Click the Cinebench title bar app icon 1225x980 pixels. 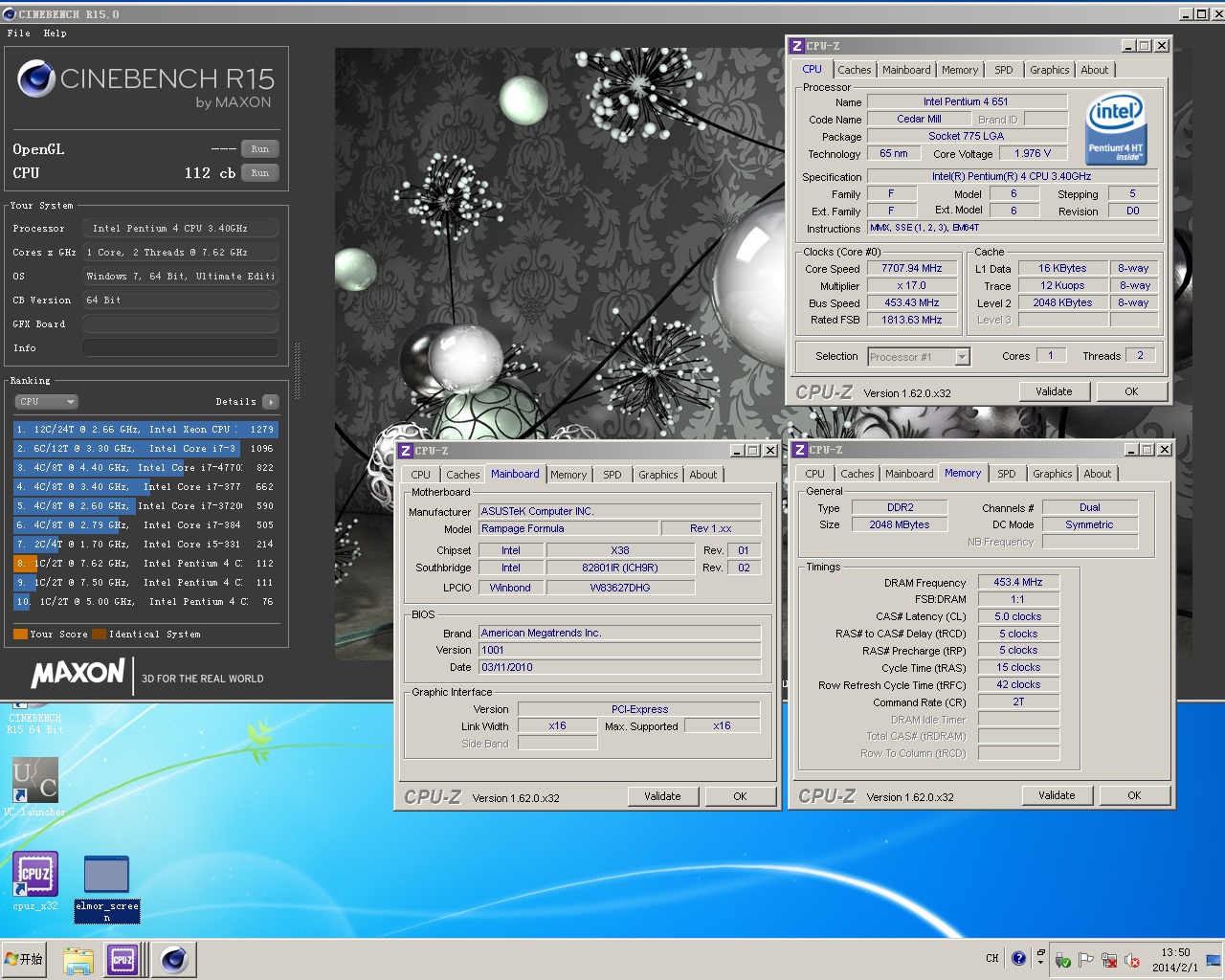(x=10, y=13)
